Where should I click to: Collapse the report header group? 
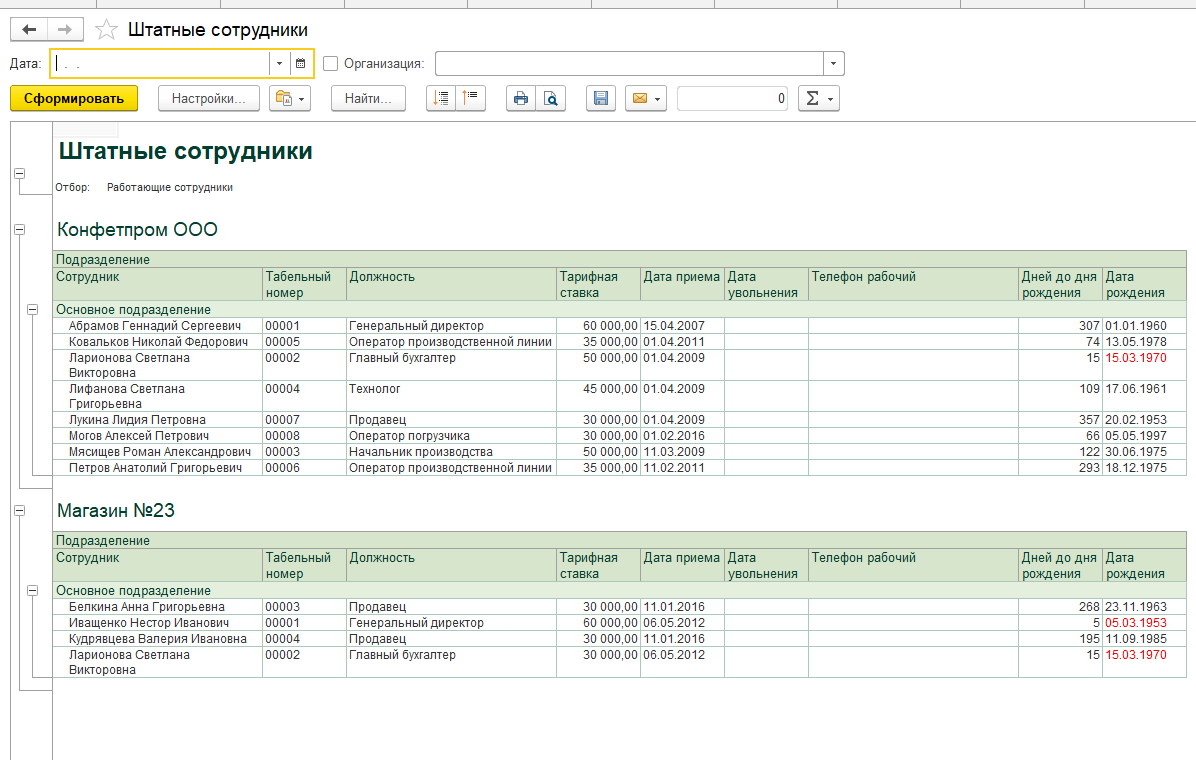tap(20, 174)
